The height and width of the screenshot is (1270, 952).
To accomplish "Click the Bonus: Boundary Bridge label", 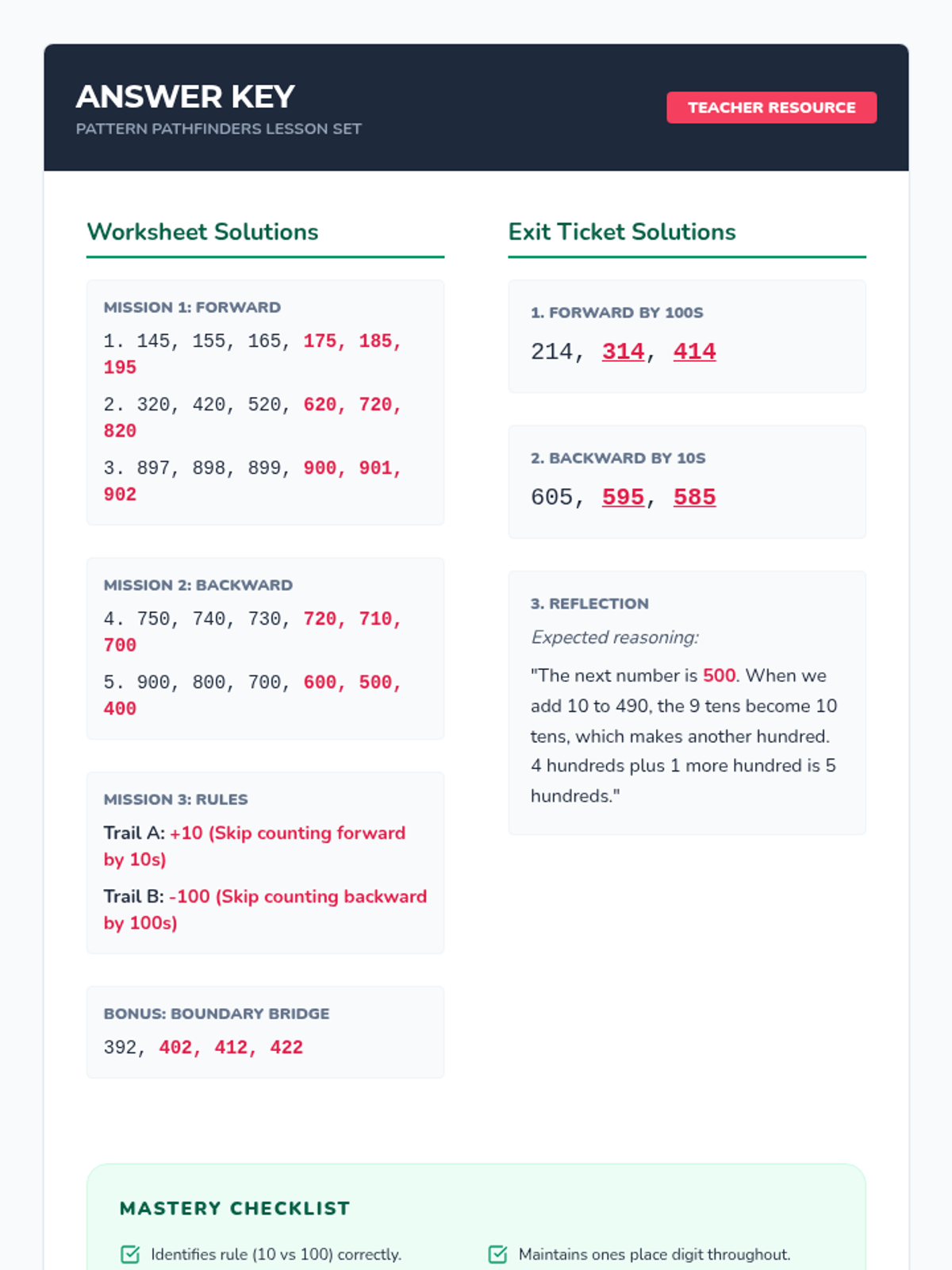I will (217, 1014).
